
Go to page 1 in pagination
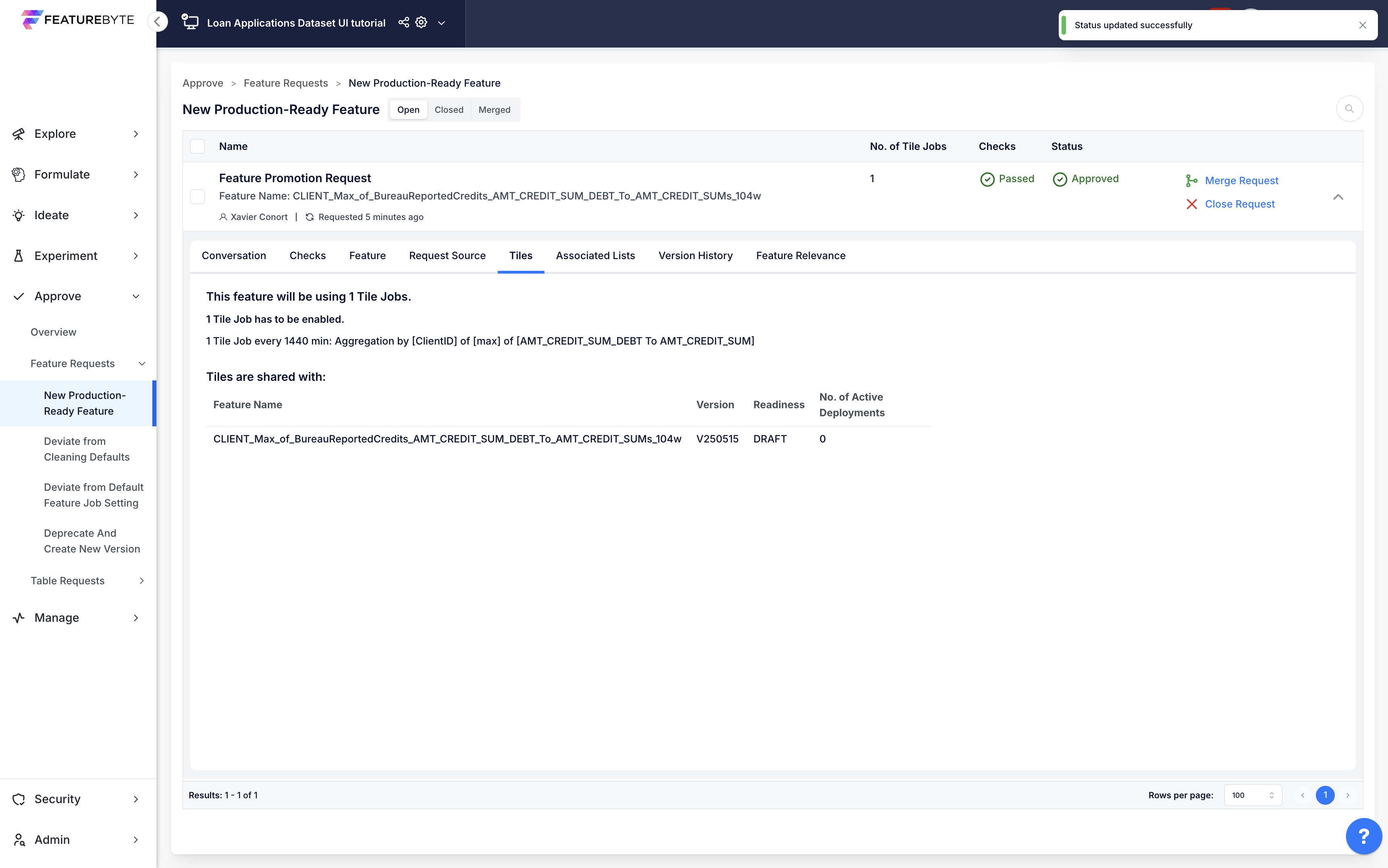point(1325,795)
